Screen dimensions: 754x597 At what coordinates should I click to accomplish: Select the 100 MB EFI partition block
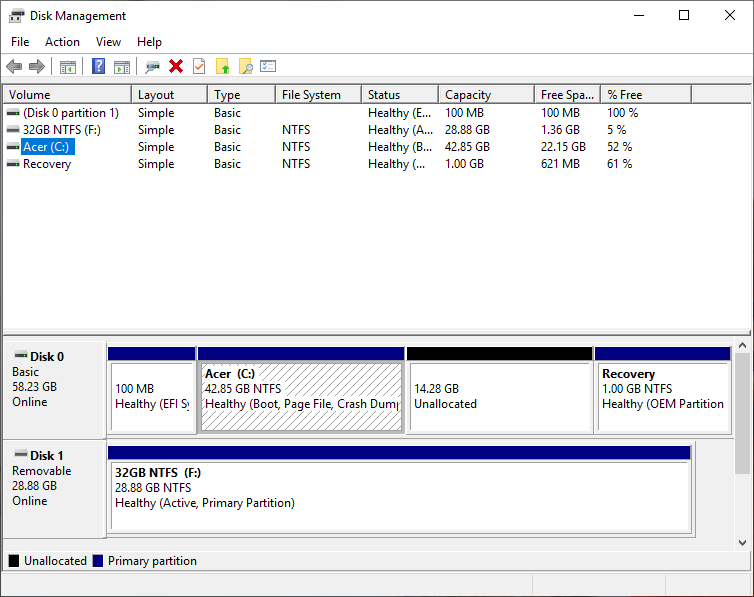point(152,391)
